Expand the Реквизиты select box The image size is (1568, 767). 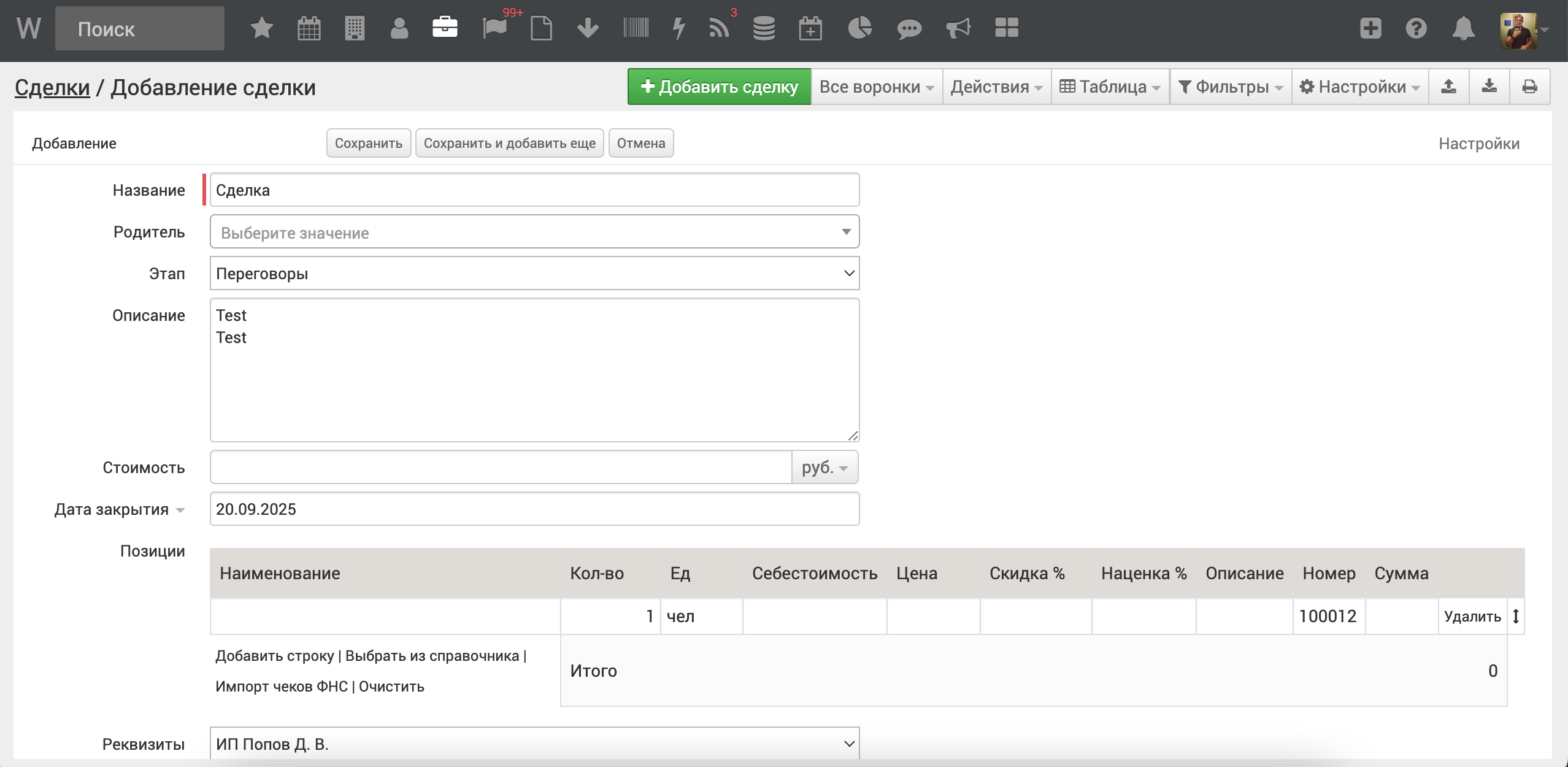pos(534,744)
